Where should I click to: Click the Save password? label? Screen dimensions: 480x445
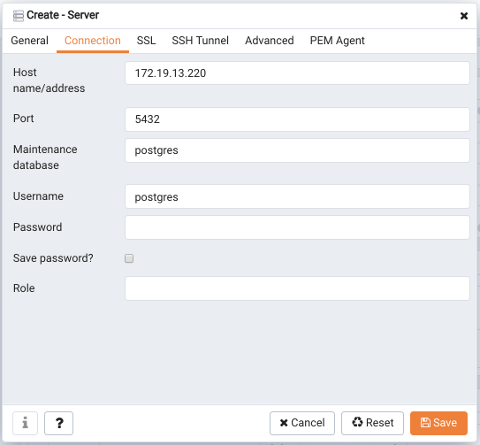point(53,258)
